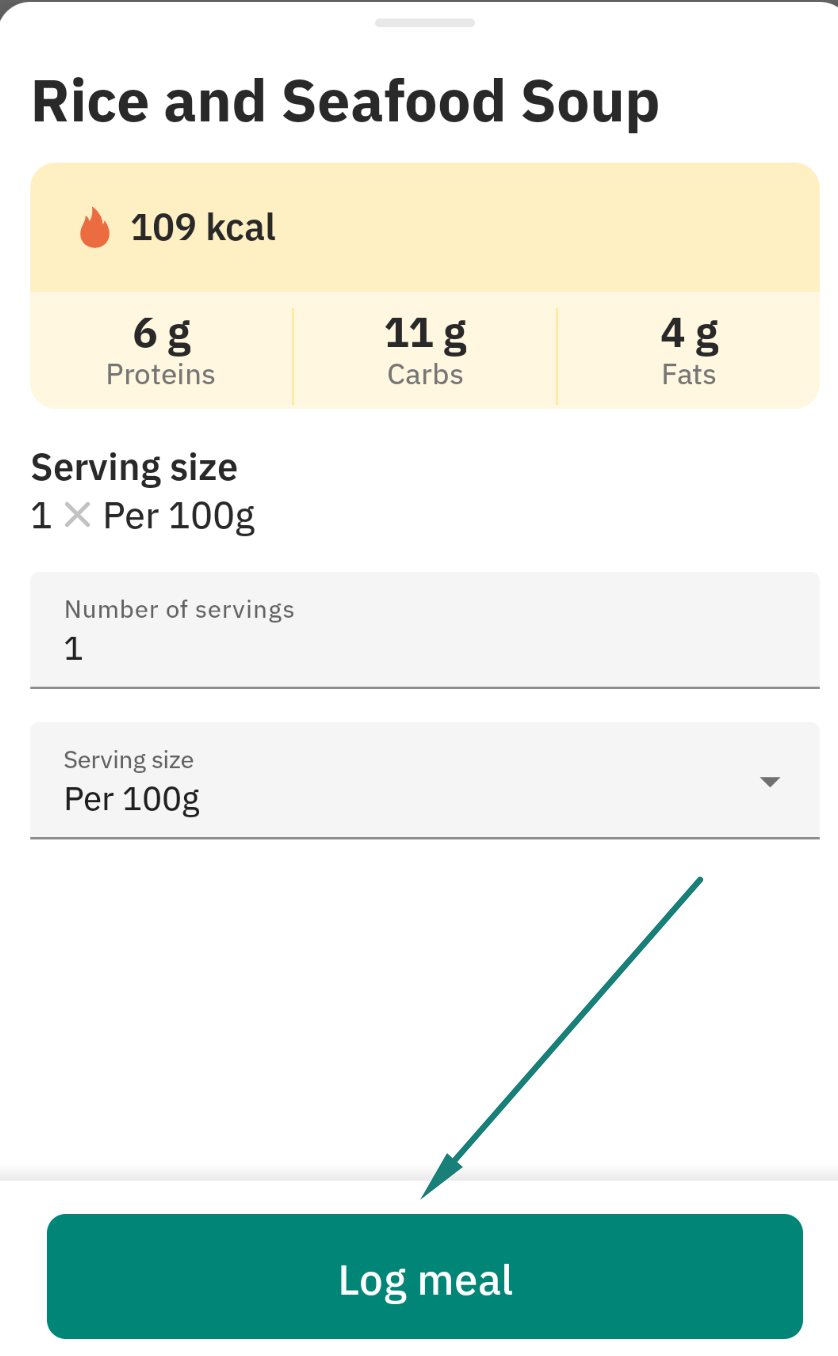Screen dimensions: 838x1356
Task: Focus the Number of servings input
Action: pyautogui.click(x=425, y=630)
